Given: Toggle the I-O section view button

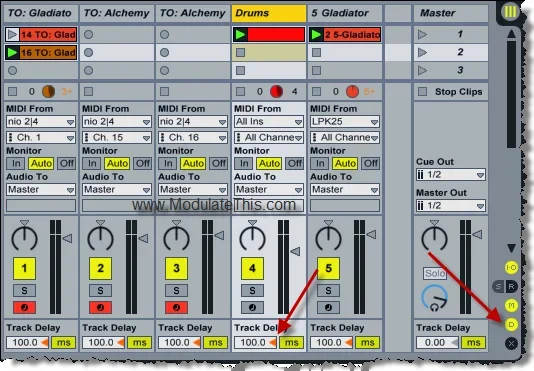Looking at the screenshot, I should (511, 267).
